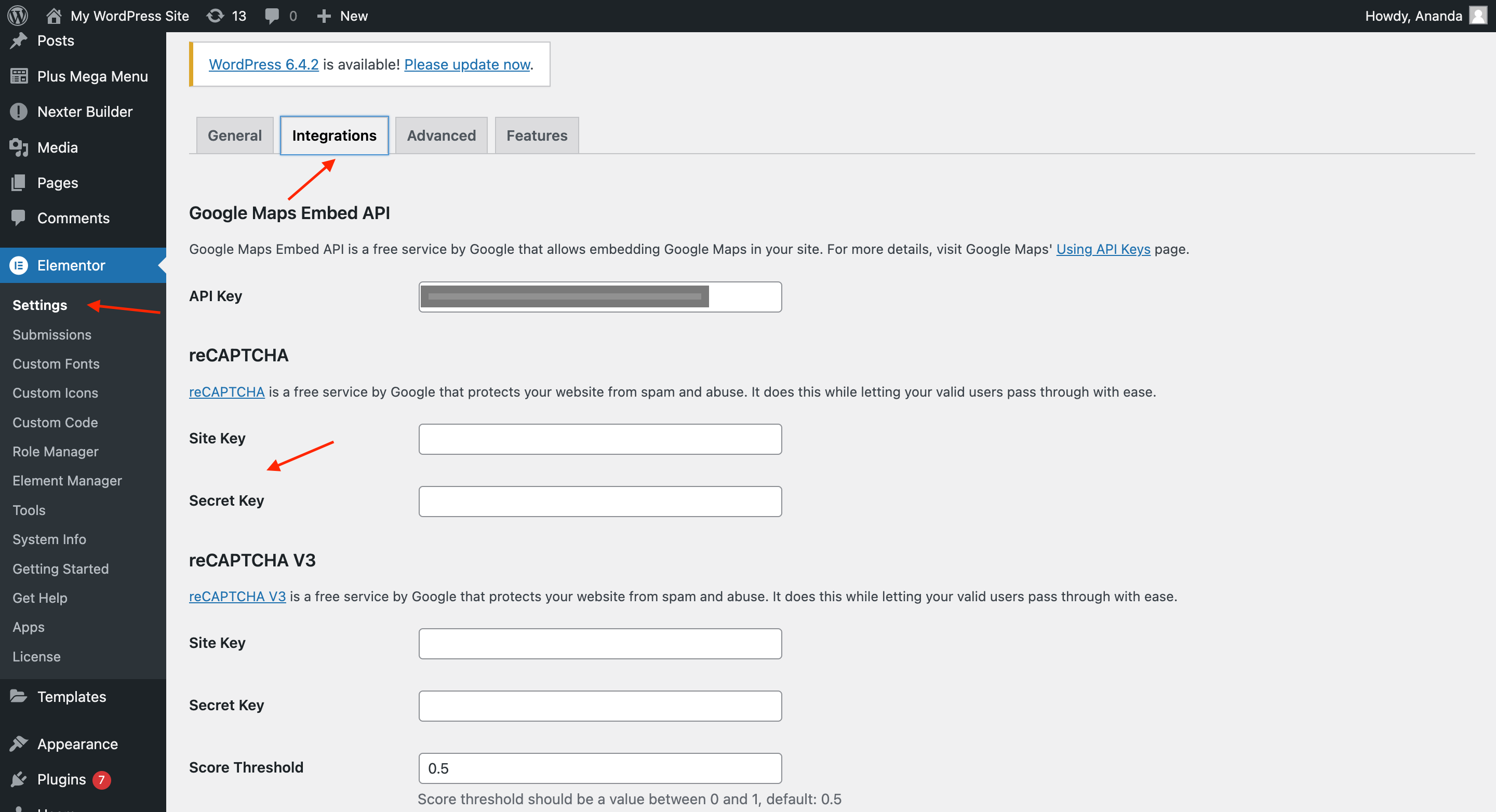Expand Nexter Builder menu
The height and width of the screenshot is (812, 1496).
point(84,111)
